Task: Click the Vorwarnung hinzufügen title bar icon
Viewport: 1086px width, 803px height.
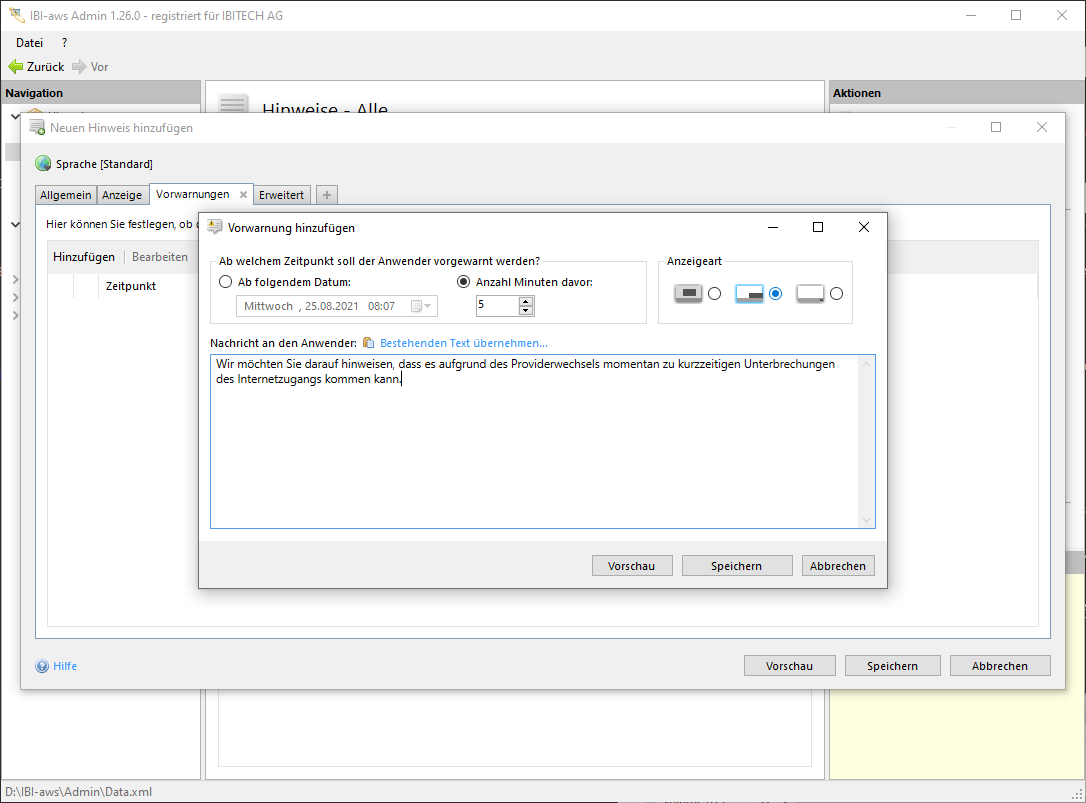Action: pos(214,228)
